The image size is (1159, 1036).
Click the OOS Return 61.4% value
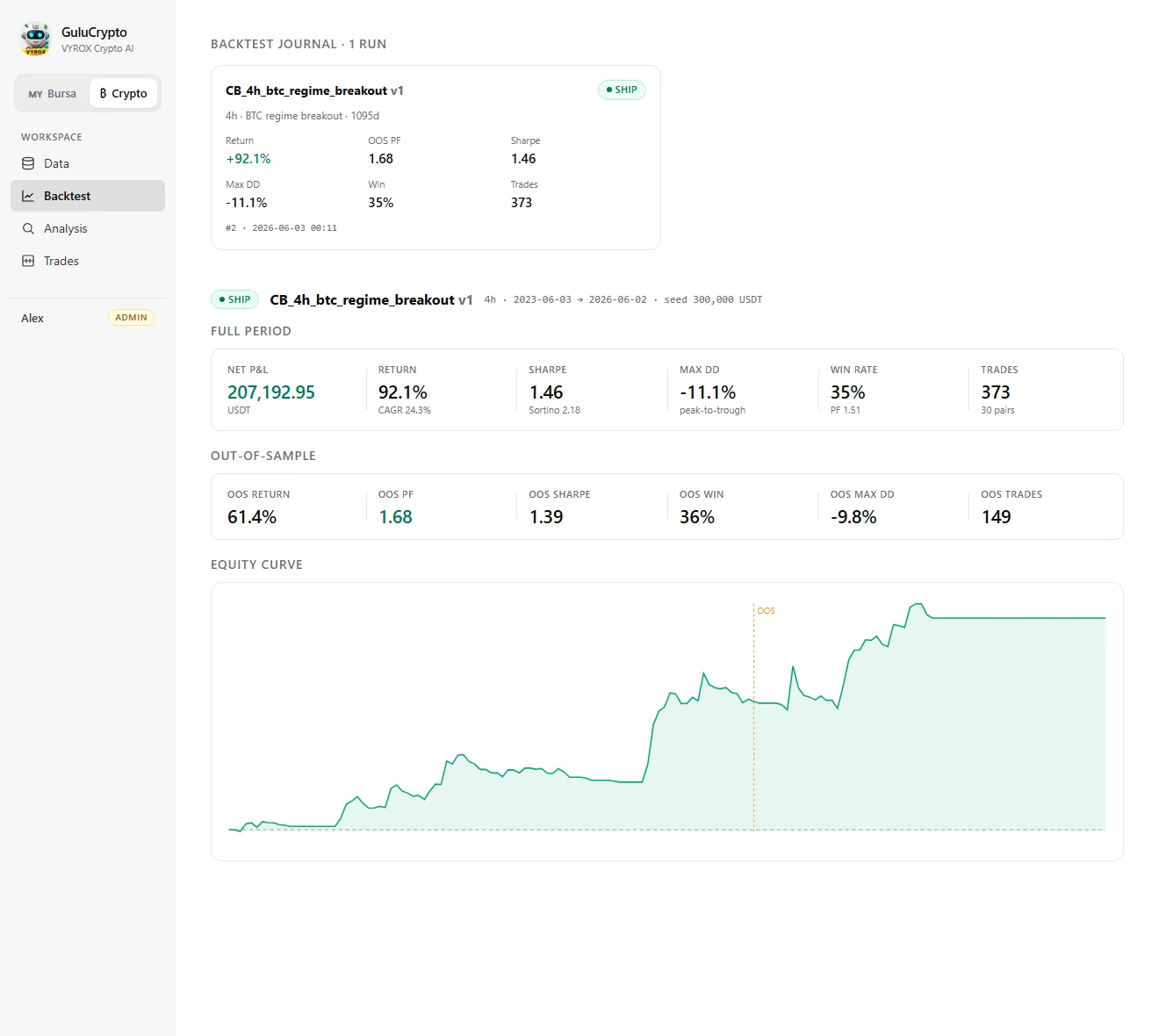(252, 517)
